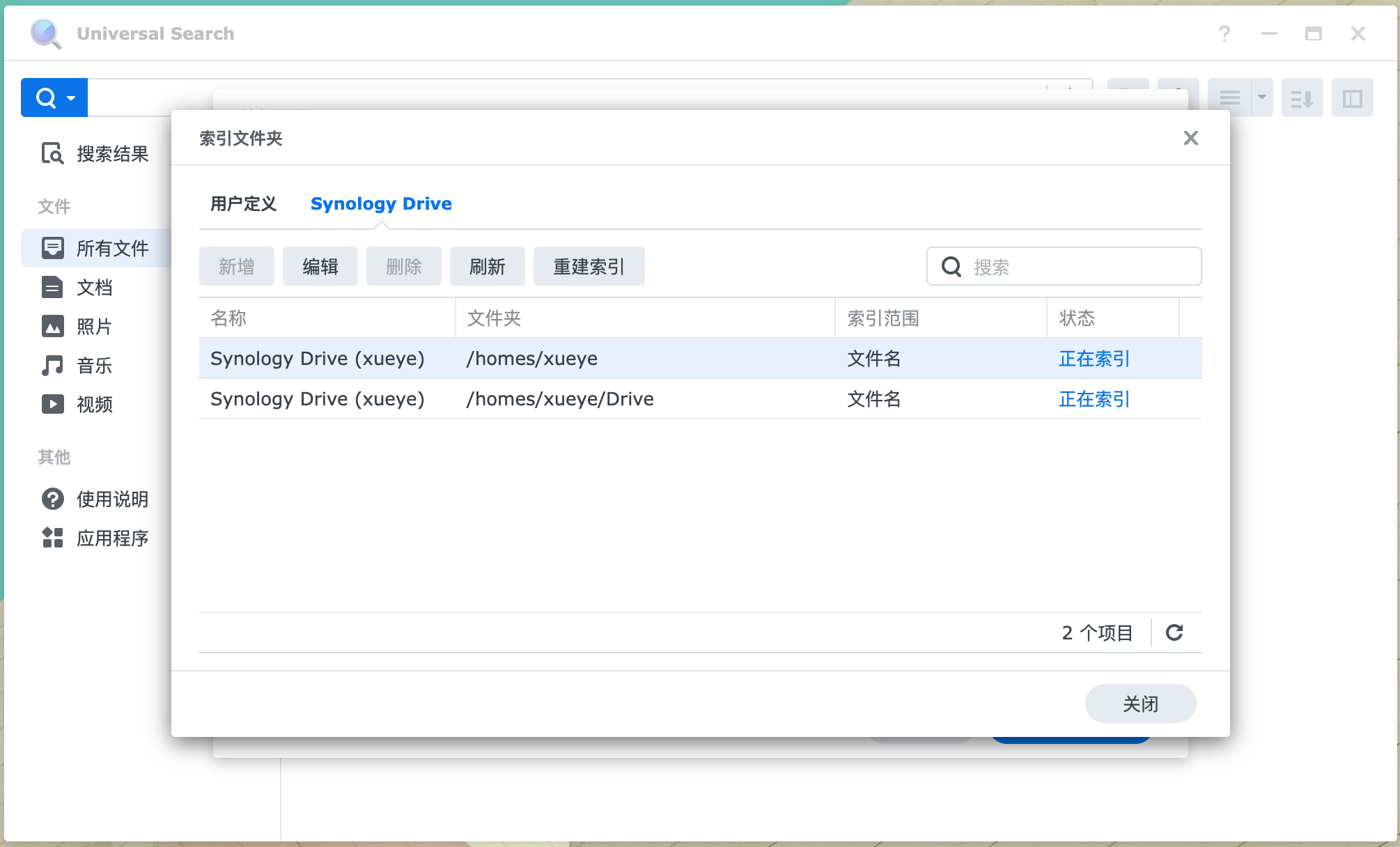Select 视频 in the sidebar
The height and width of the screenshot is (847, 1400).
click(x=94, y=405)
